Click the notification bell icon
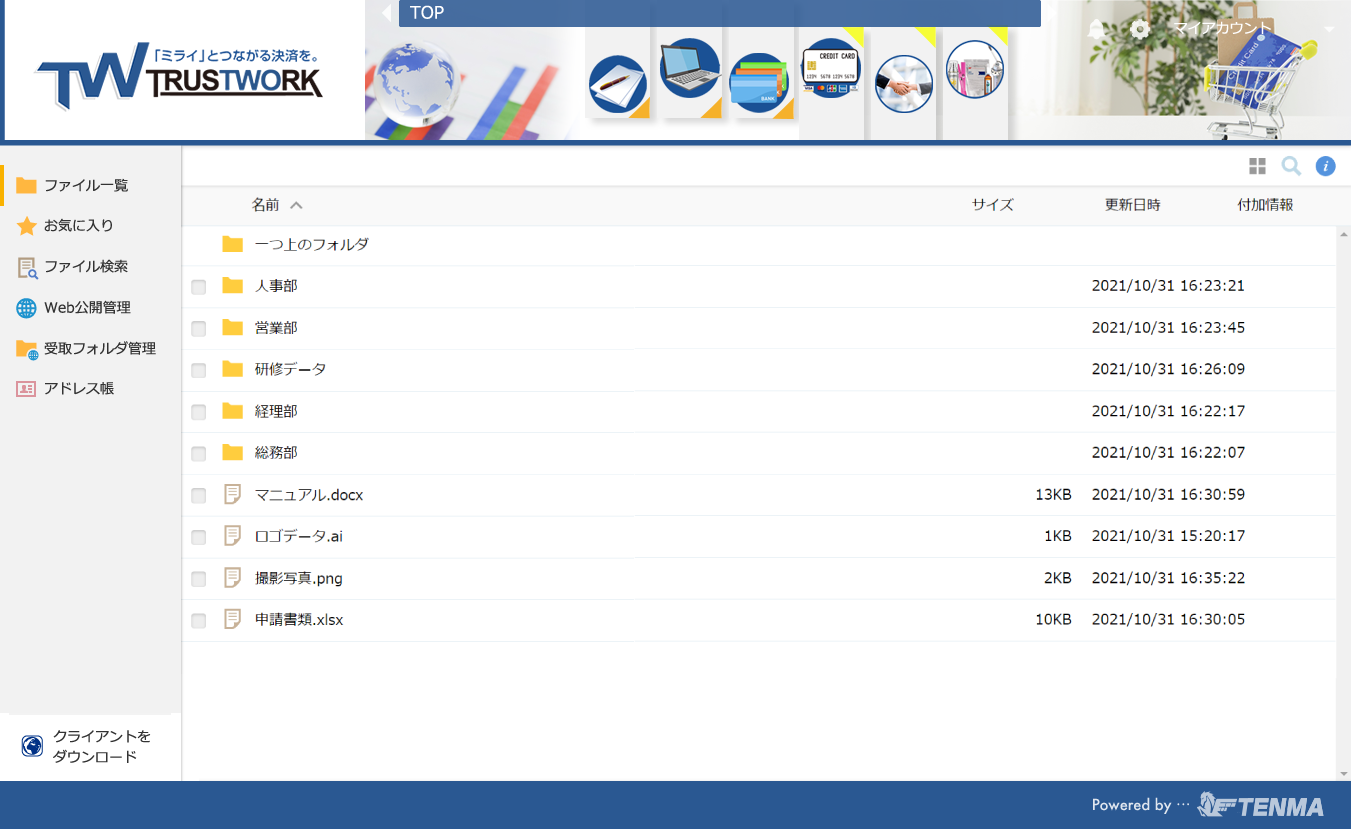This screenshot has height=829, width=1351. point(1097,29)
